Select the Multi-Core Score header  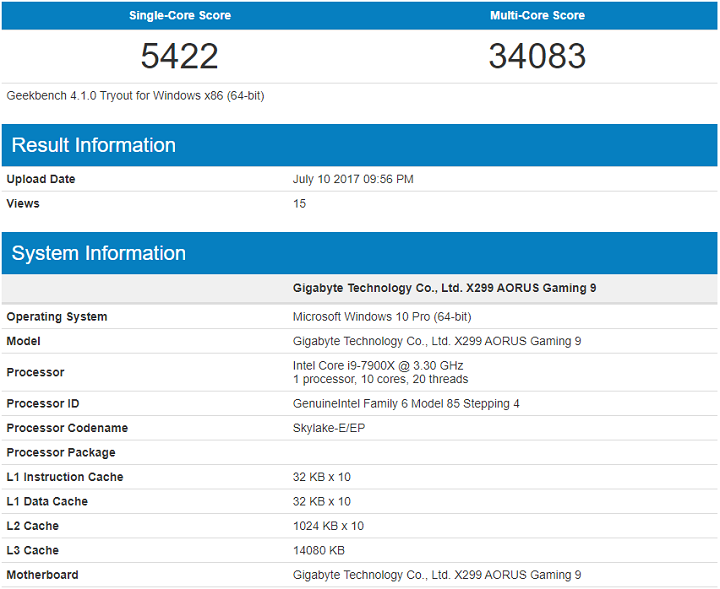[x=537, y=16]
